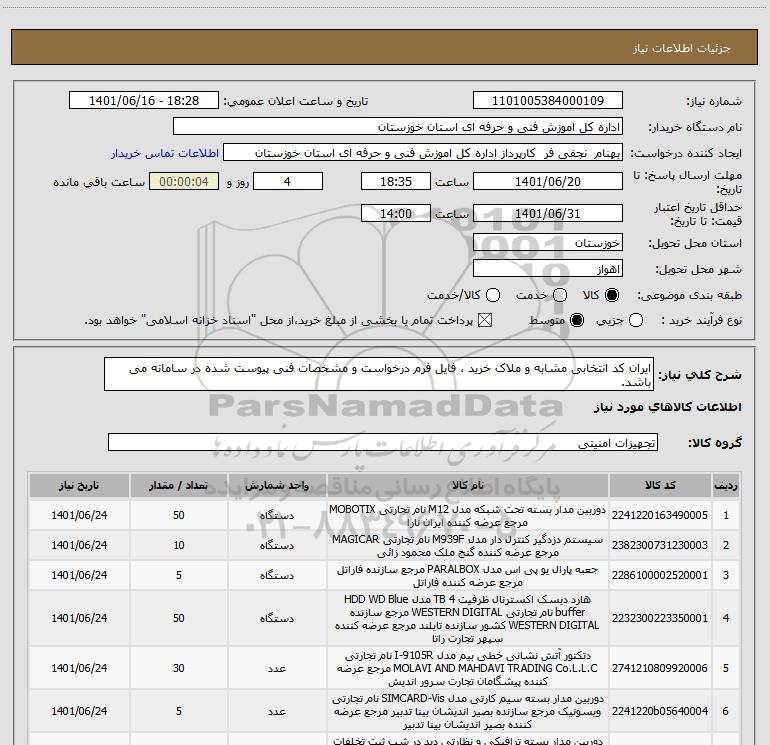Choose the متوسط purchase type radio
770x745 pixels.
point(577,320)
